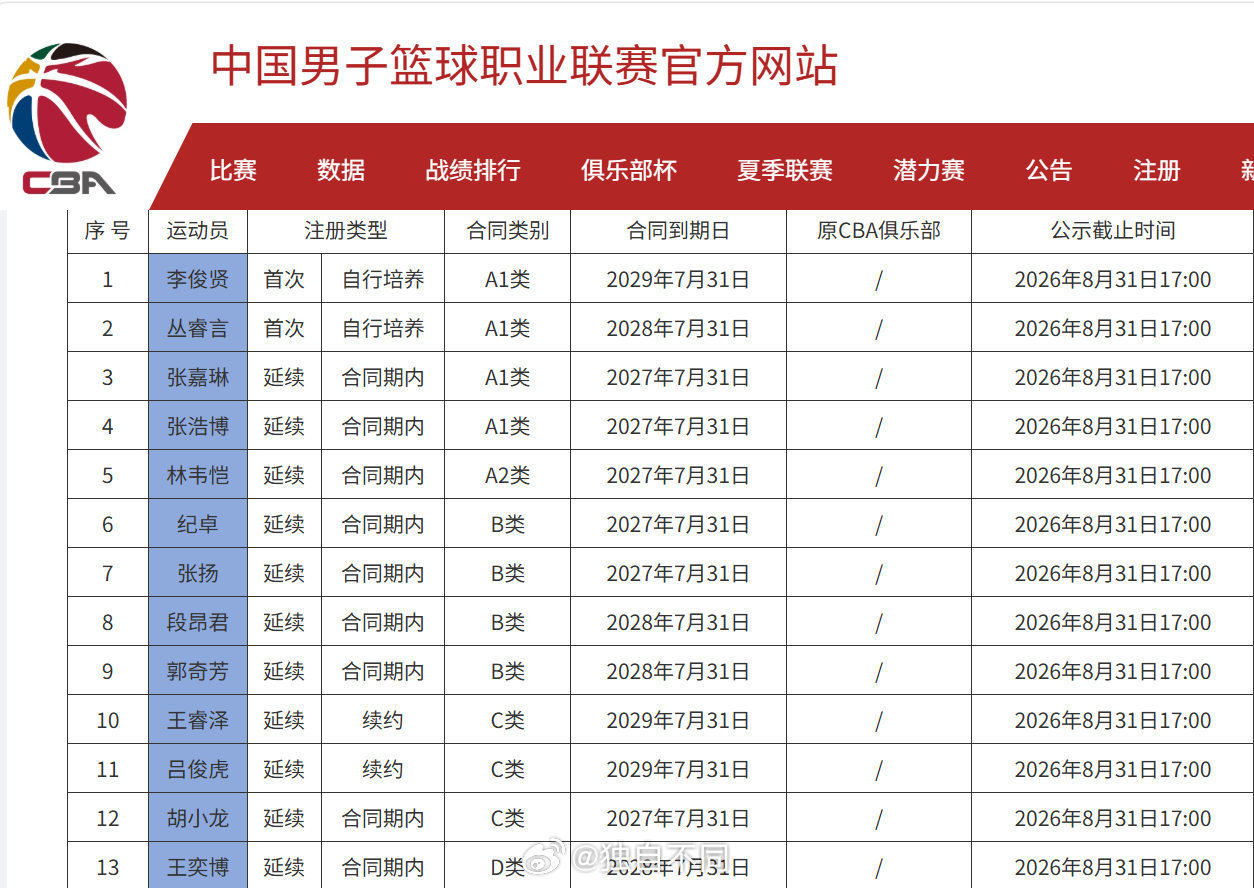The image size is (1254, 888).
Task: Select player name 王奕博
Action: 198,867
